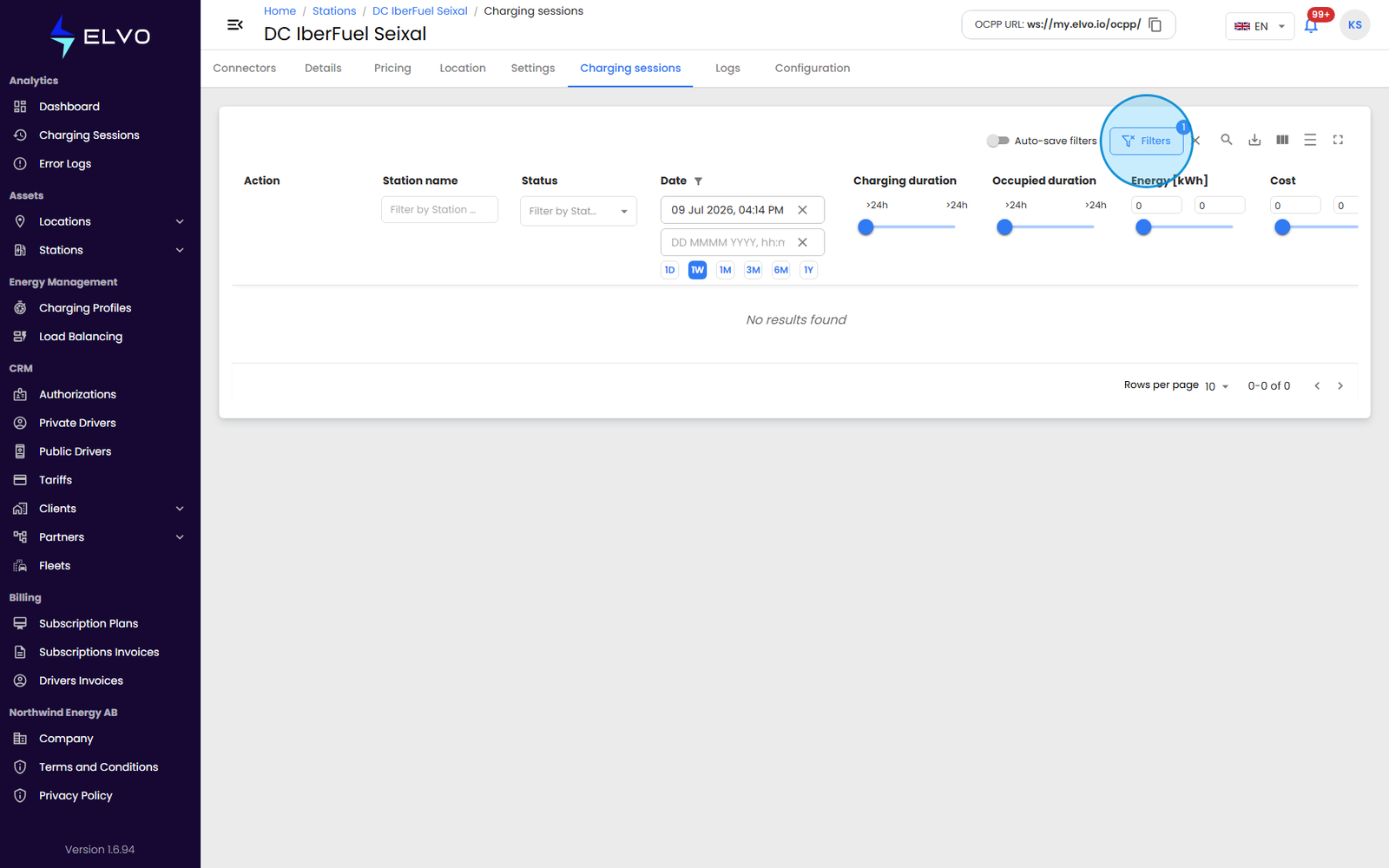Open the notifications bell

[1311, 25]
